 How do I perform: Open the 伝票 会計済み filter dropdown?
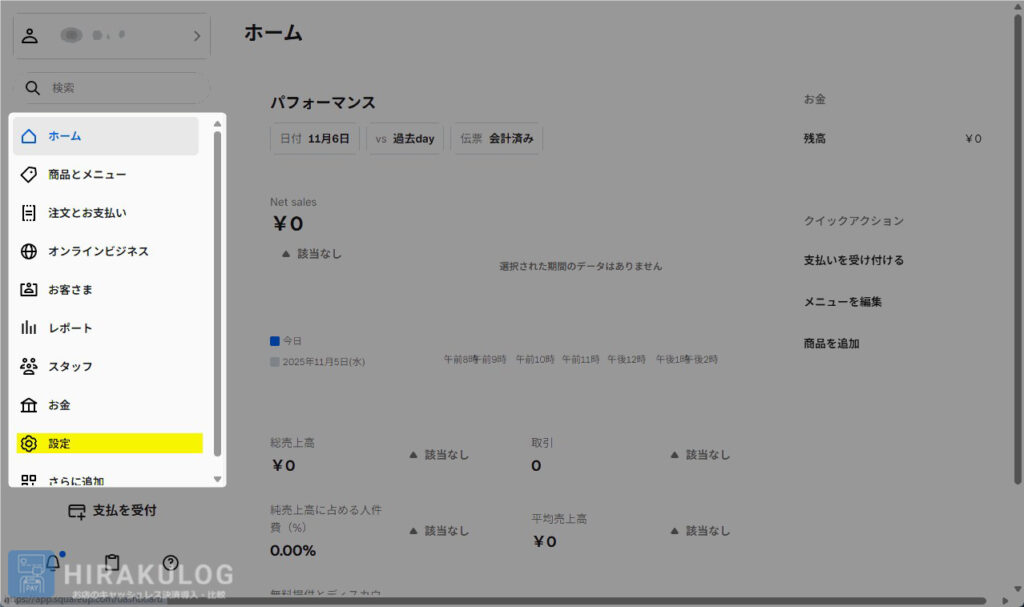496,139
